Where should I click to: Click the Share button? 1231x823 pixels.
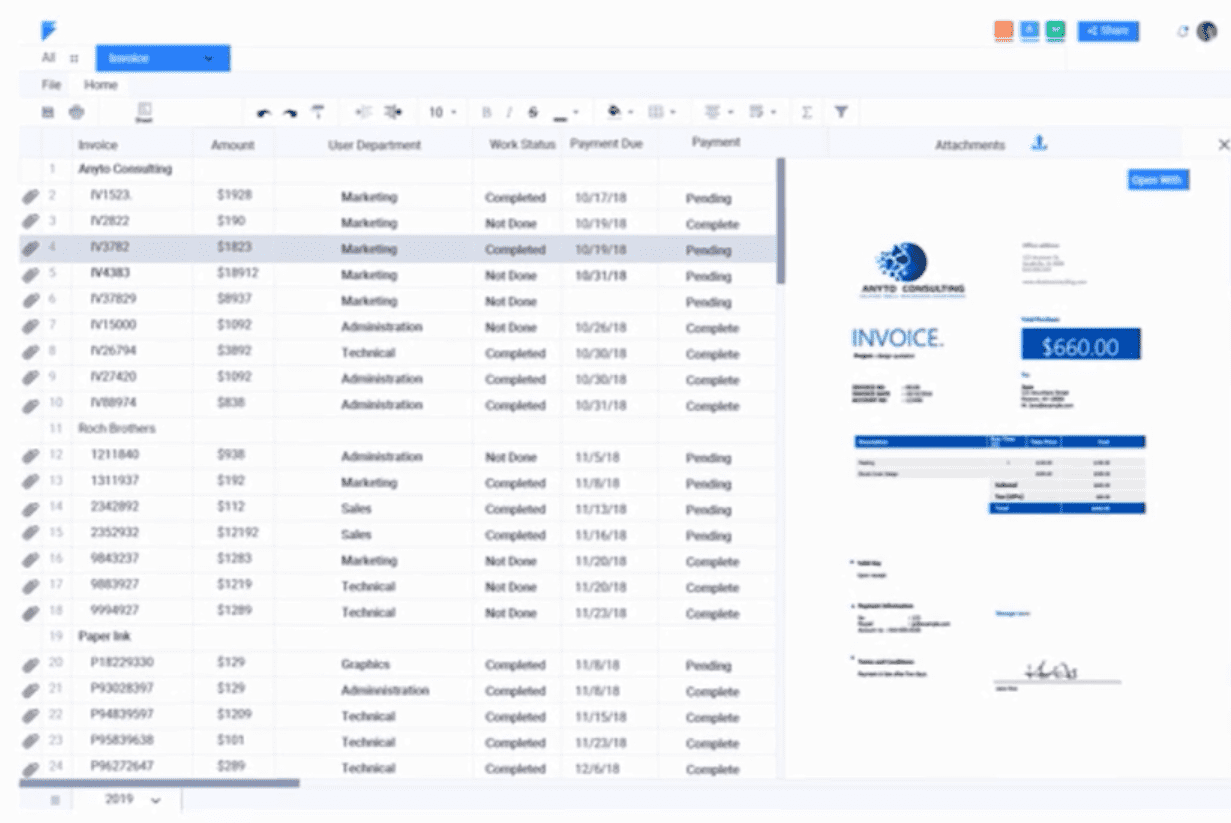(1108, 31)
